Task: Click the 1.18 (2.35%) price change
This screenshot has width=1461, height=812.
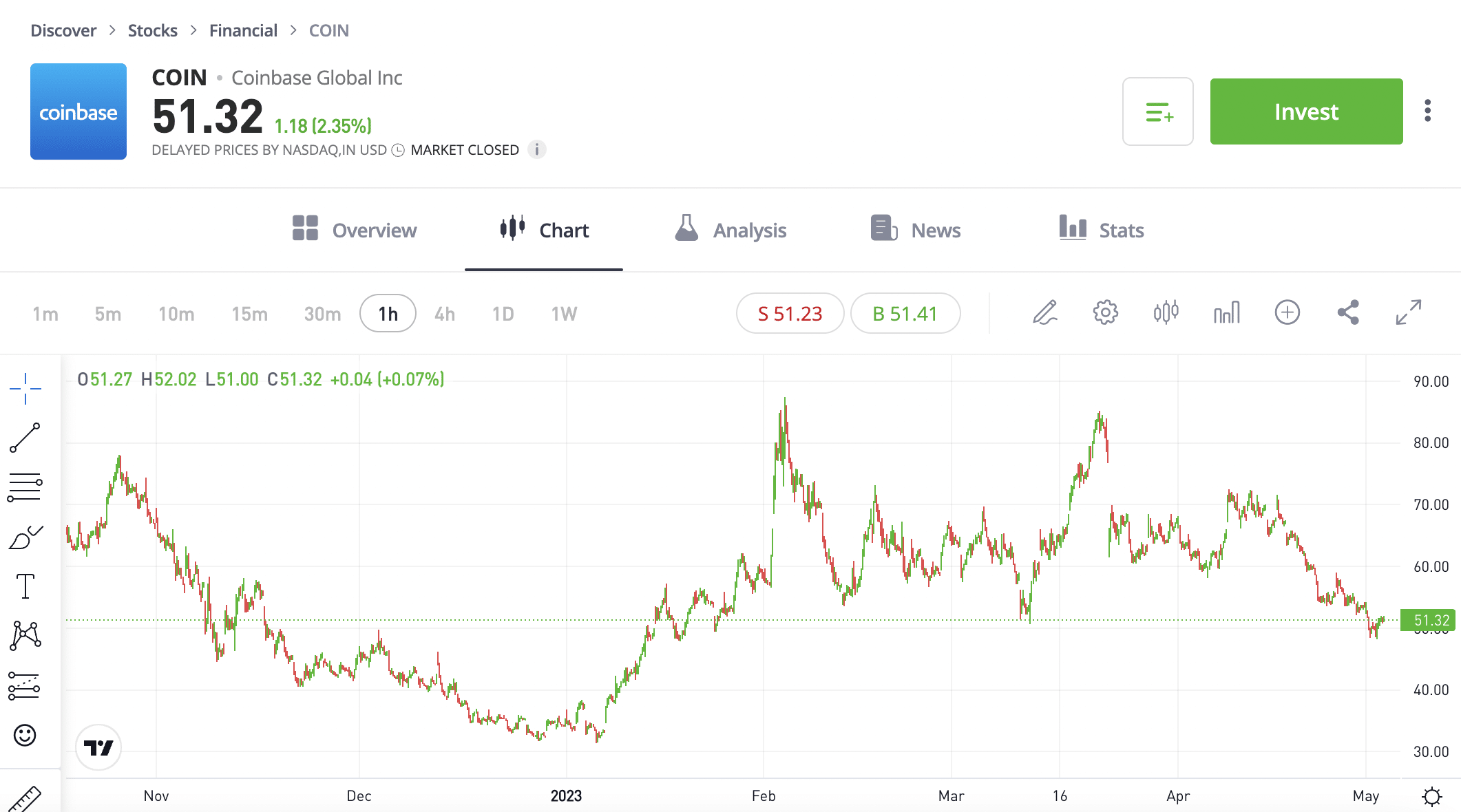Action: coord(323,126)
